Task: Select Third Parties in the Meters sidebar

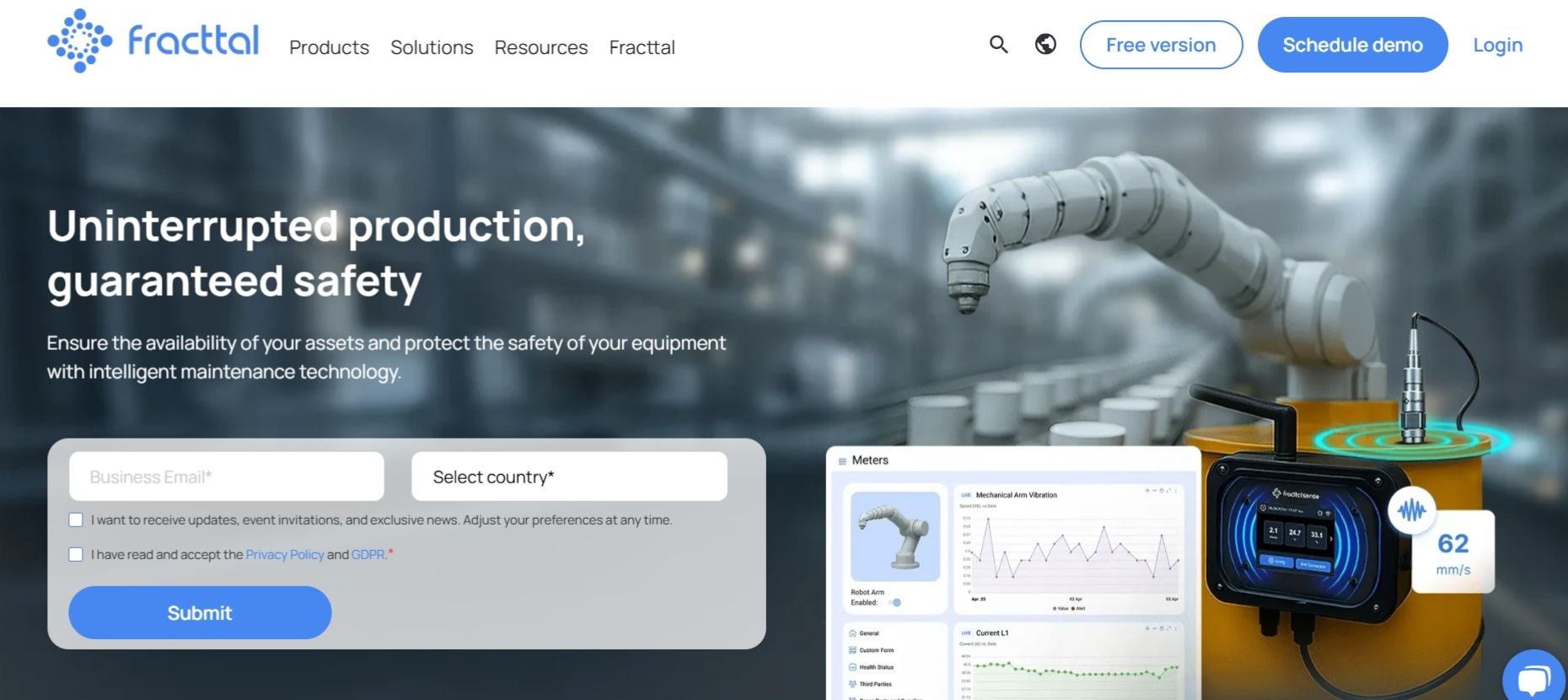Action: [871, 684]
